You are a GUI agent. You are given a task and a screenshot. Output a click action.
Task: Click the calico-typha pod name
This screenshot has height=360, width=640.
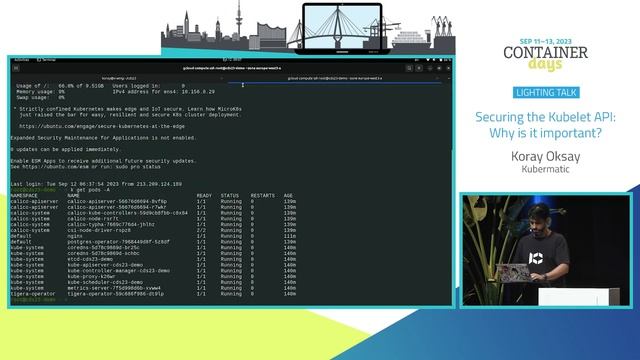pyautogui.click(x=111, y=224)
